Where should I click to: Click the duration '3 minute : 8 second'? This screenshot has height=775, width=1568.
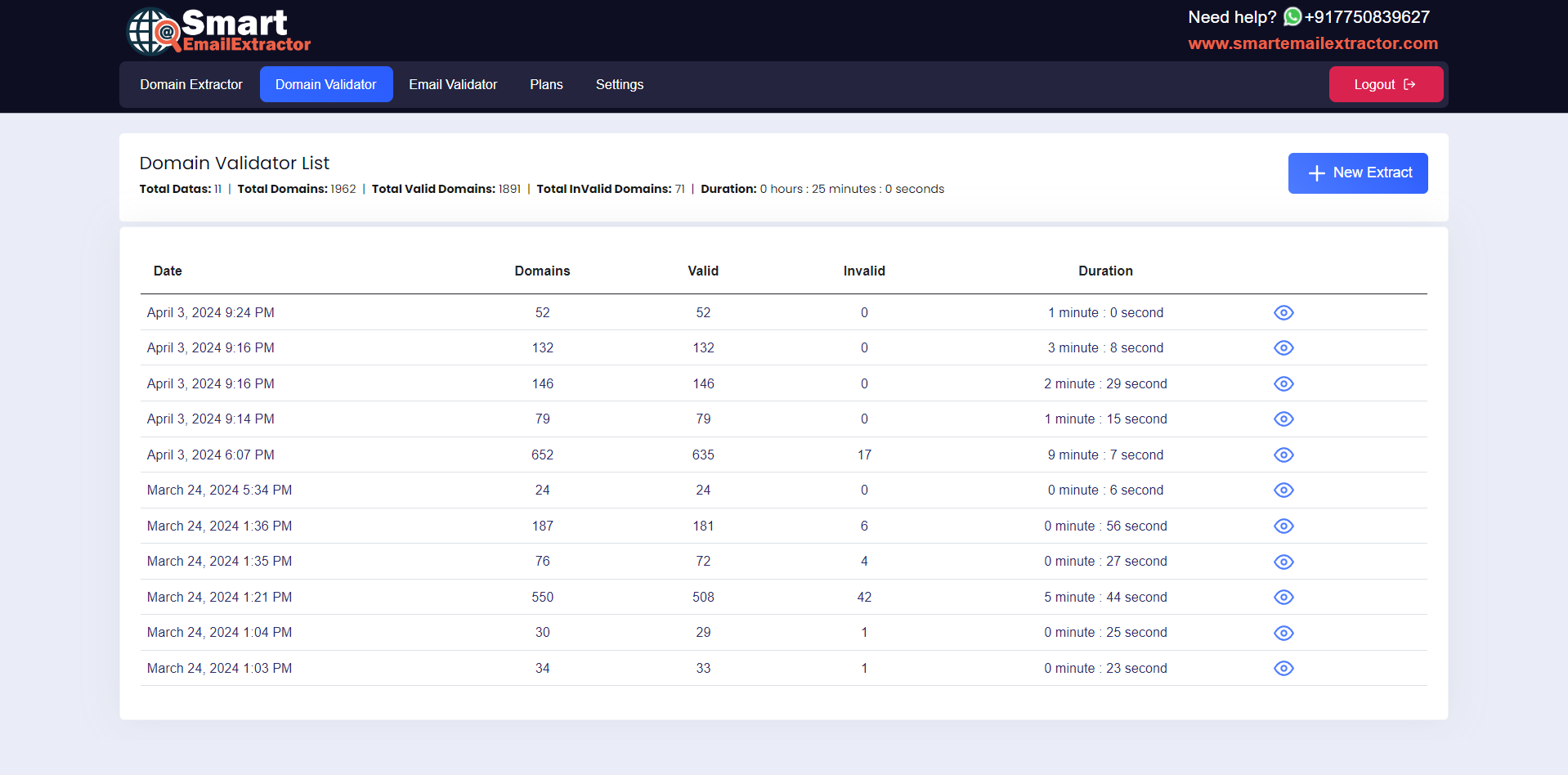click(x=1105, y=347)
